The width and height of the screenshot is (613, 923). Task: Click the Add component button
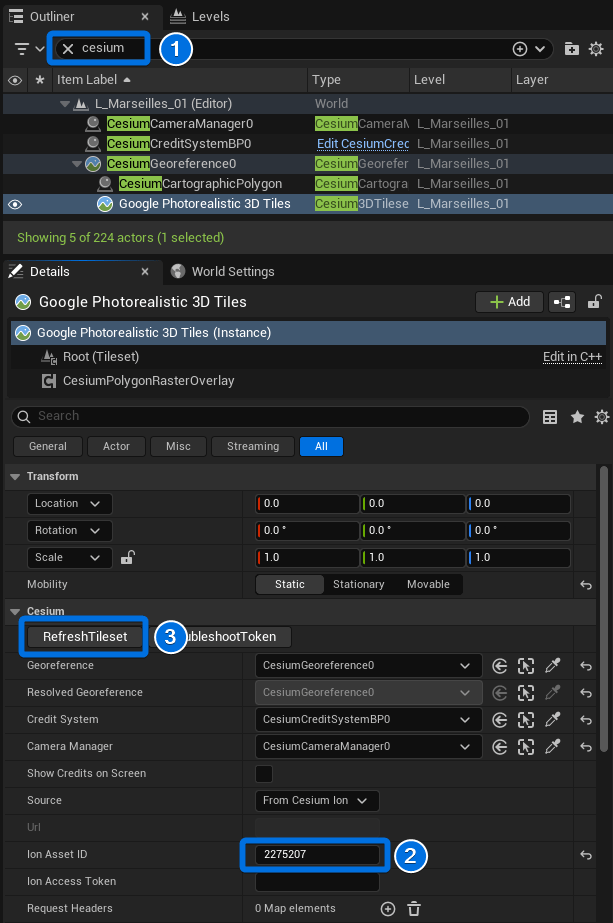pyautogui.click(x=509, y=302)
